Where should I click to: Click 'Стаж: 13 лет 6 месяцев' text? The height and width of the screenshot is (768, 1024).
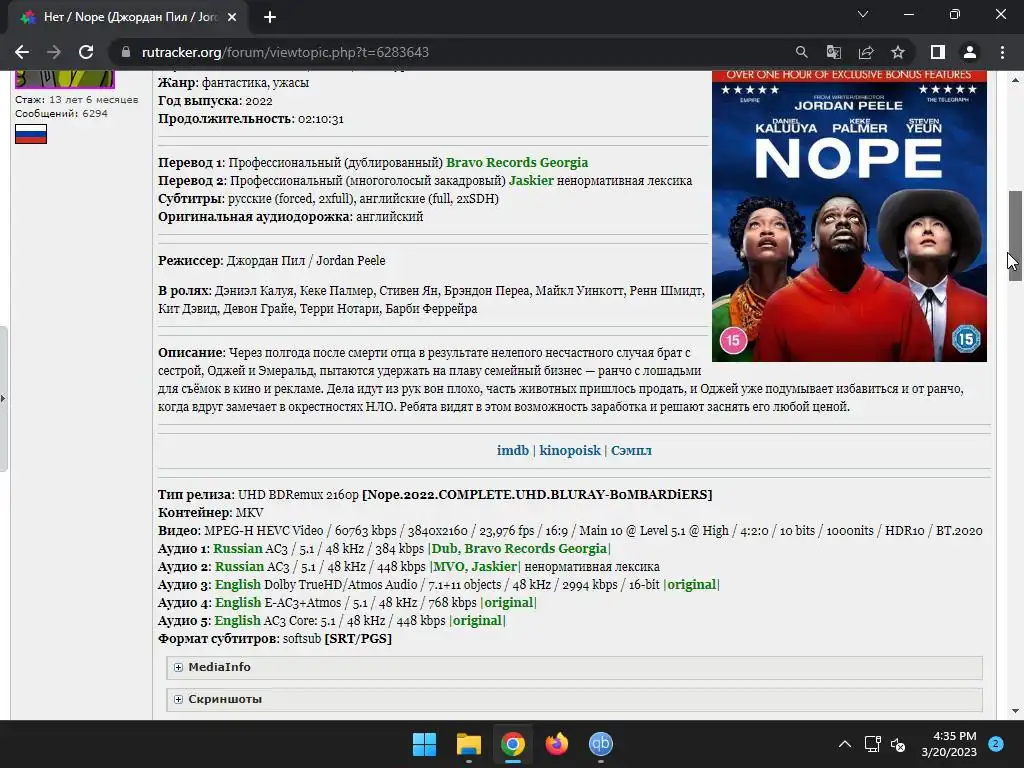coord(76,100)
